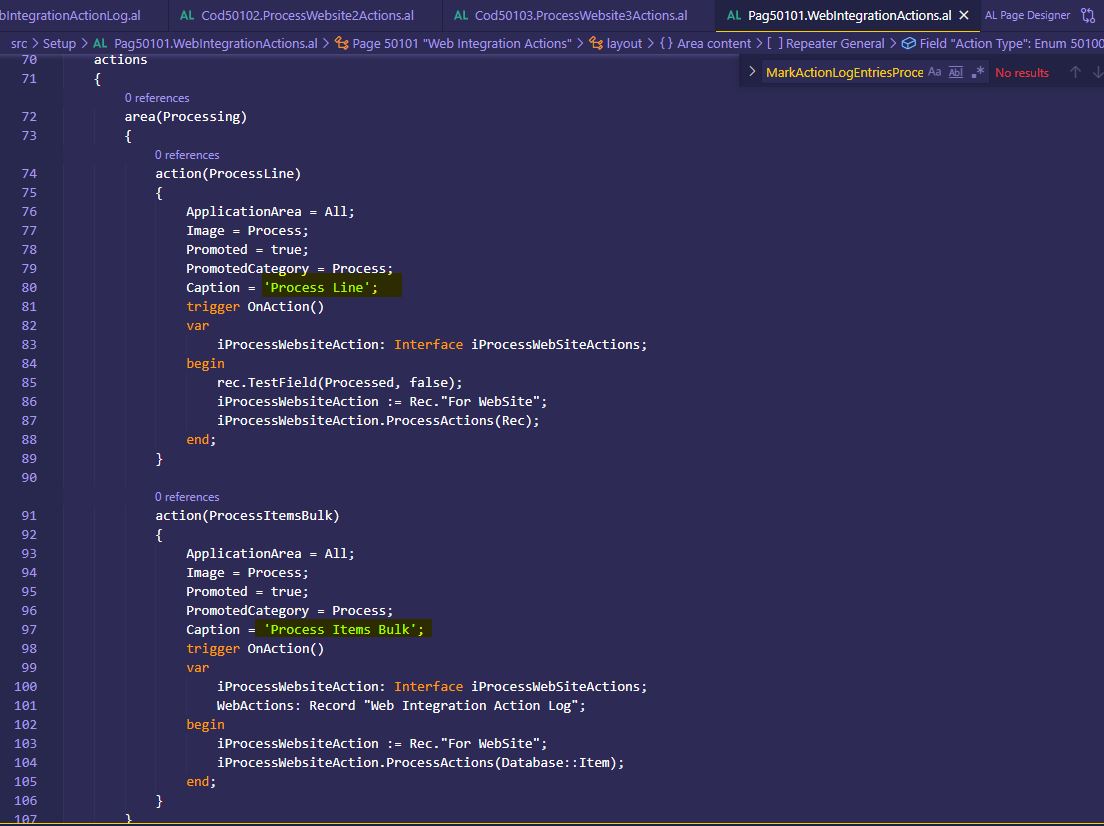
Task: Click the layout icon in the breadcrumb bar
Action: click(598, 43)
